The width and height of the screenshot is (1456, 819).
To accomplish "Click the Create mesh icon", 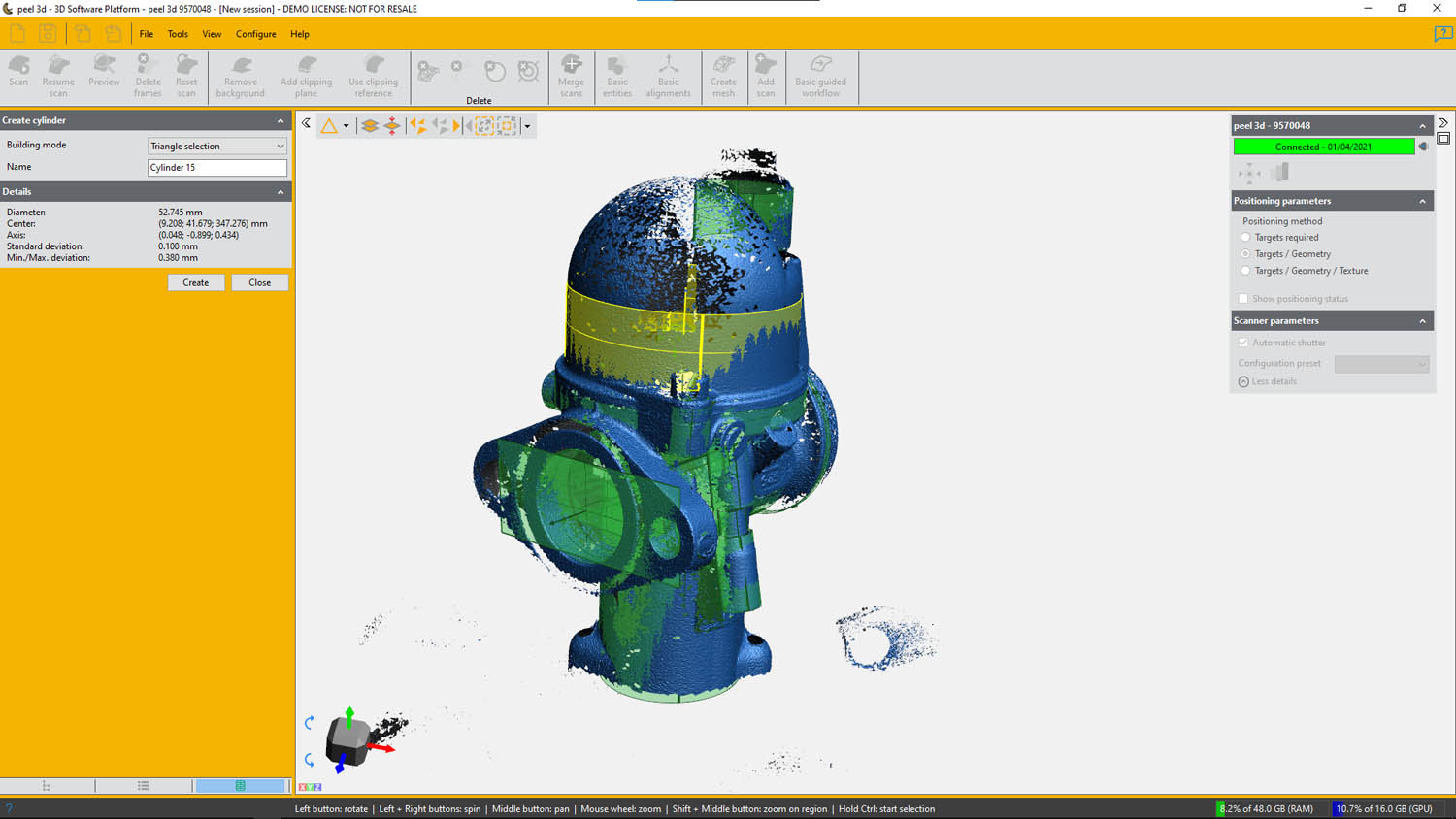I will pos(723,75).
